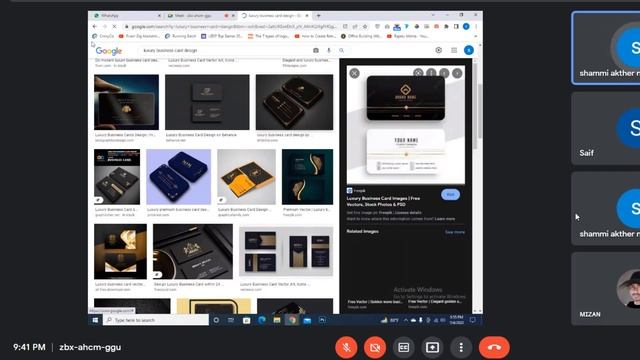The image size is (640, 360).
Task: Show hidden system tray icons chevron
Action: pyautogui.click(x=406, y=320)
